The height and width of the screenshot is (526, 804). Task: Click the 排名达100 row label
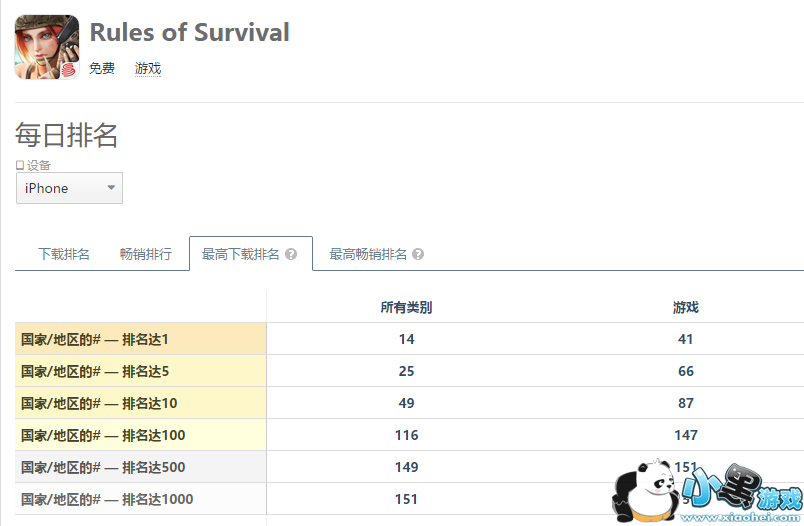pos(103,435)
